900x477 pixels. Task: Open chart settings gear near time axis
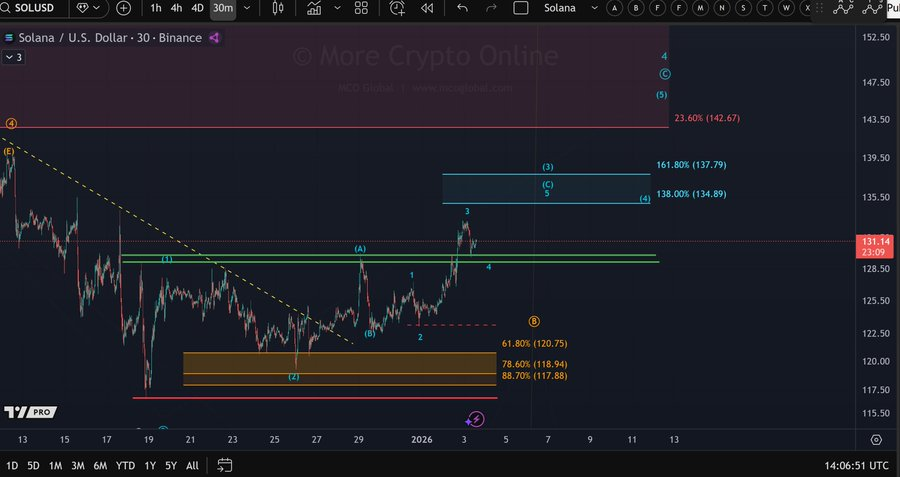click(876, 439)
